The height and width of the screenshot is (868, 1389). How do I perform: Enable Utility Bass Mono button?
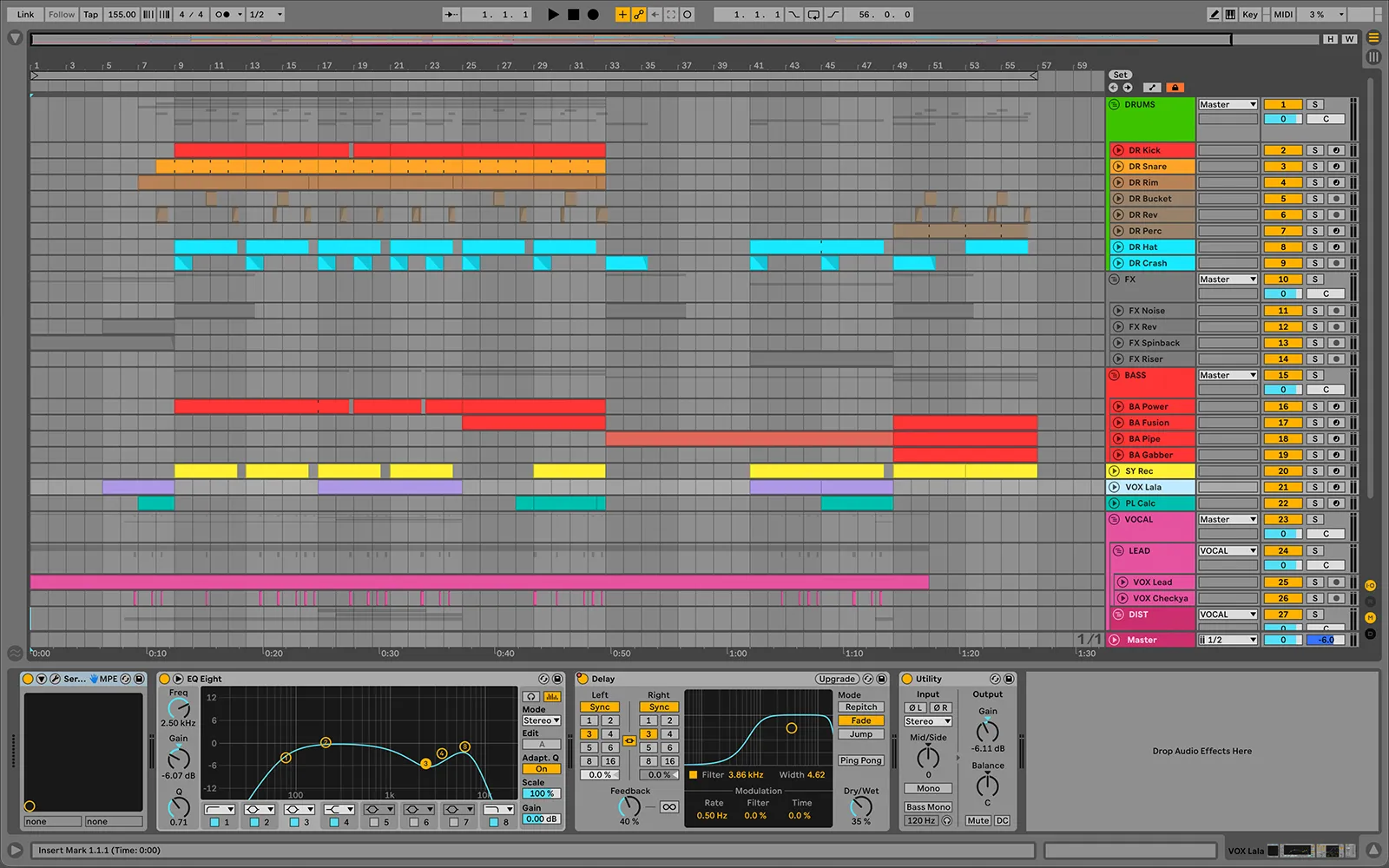(928, 807)
